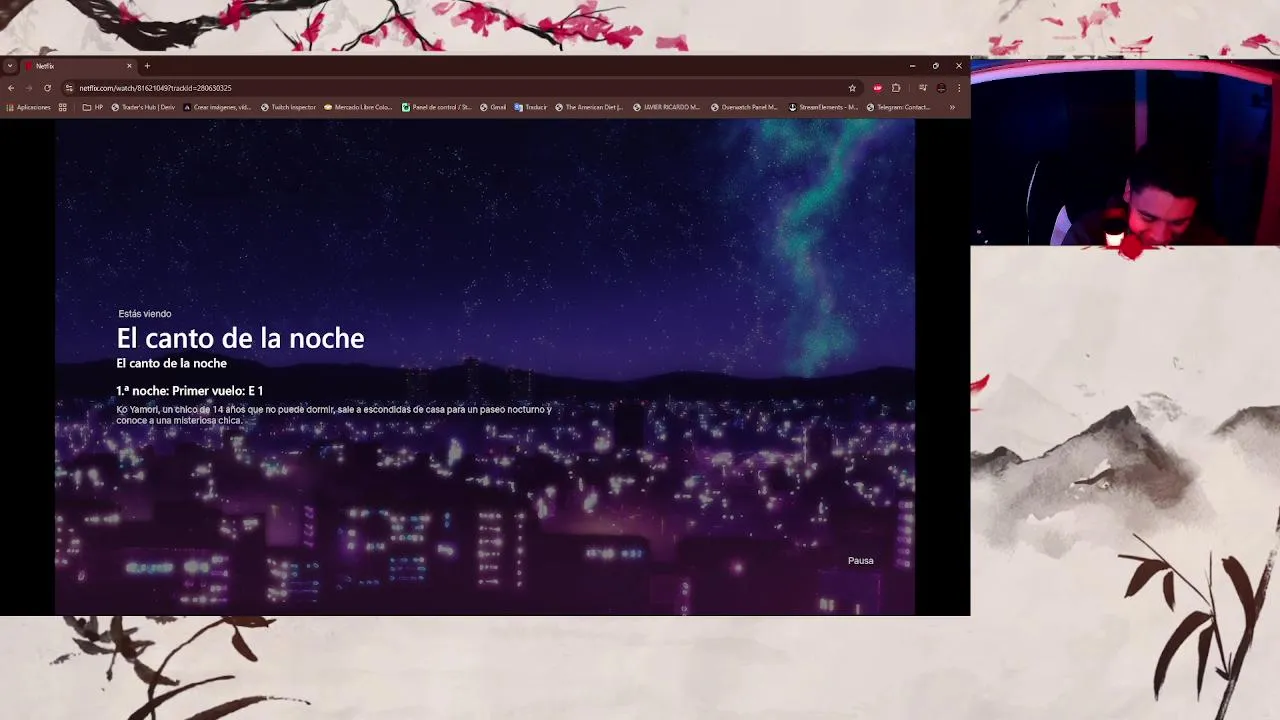Image resolution: width=1280 pixels, height=720 pixels.
Task: Go back to the previous page
Action: 11,88
